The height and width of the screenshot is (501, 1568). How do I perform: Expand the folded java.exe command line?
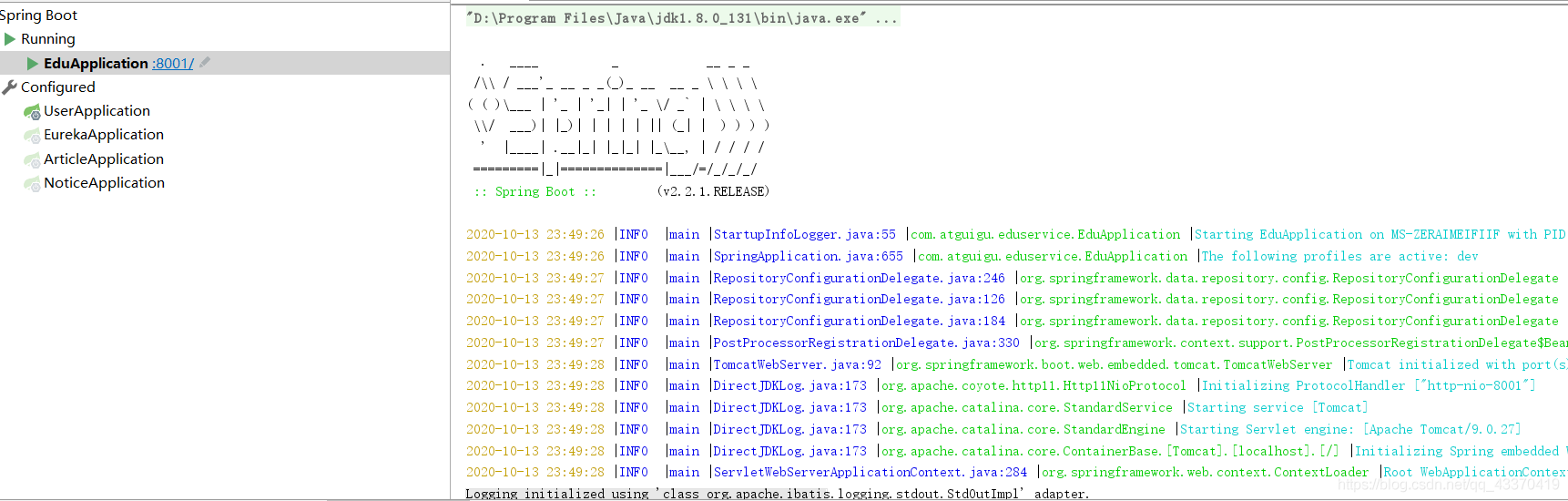coord(886,18)
